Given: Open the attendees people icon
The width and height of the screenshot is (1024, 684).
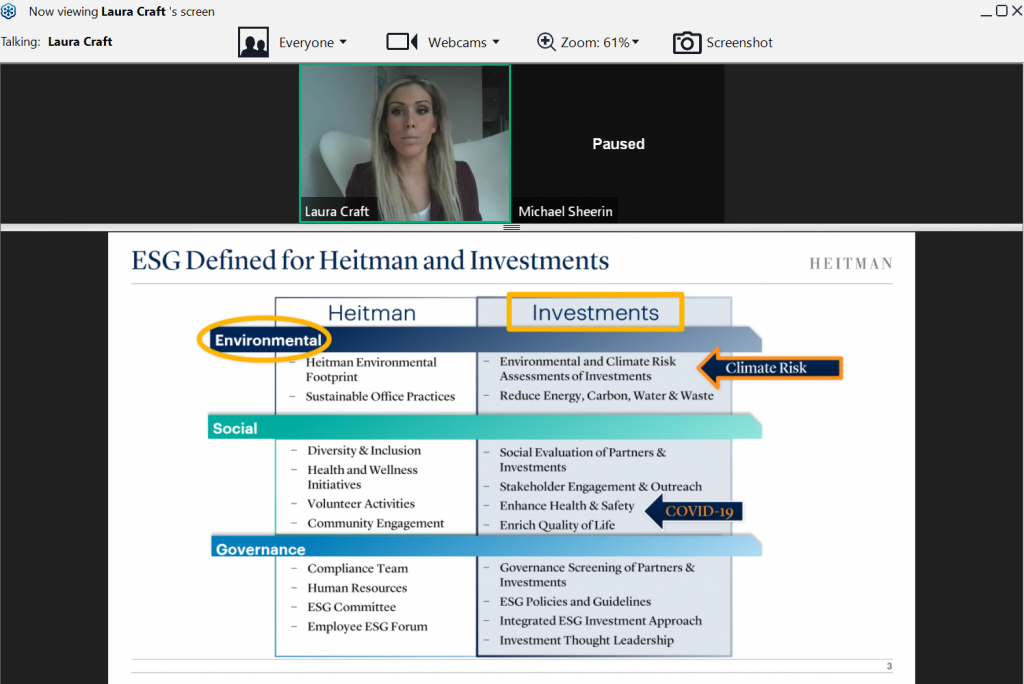Looking at the screenshot, I should (253, 42).
